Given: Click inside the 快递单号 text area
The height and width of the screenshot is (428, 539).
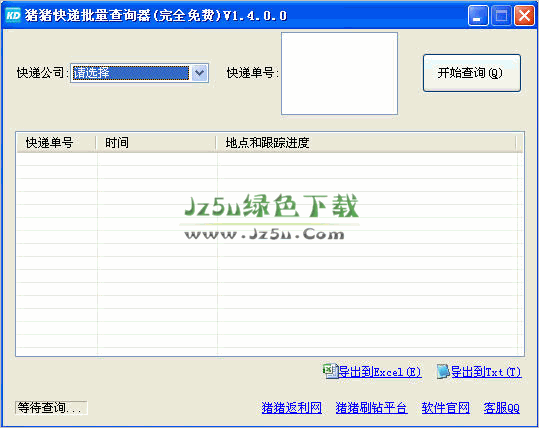Looking at the screenshot, I should tap(339, 74).
